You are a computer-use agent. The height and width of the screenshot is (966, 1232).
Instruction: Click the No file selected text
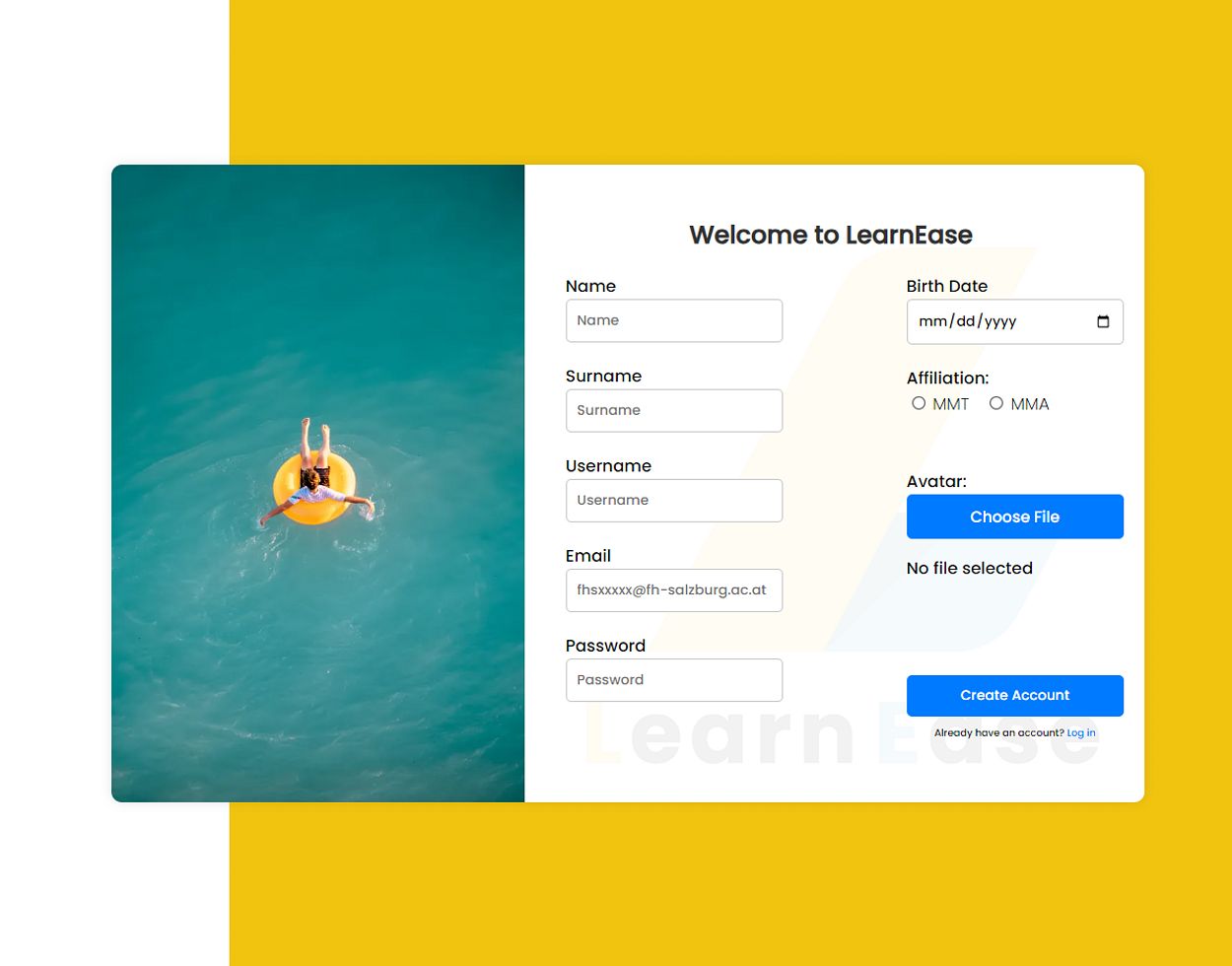pyautogui.click(x=970, y=568)
